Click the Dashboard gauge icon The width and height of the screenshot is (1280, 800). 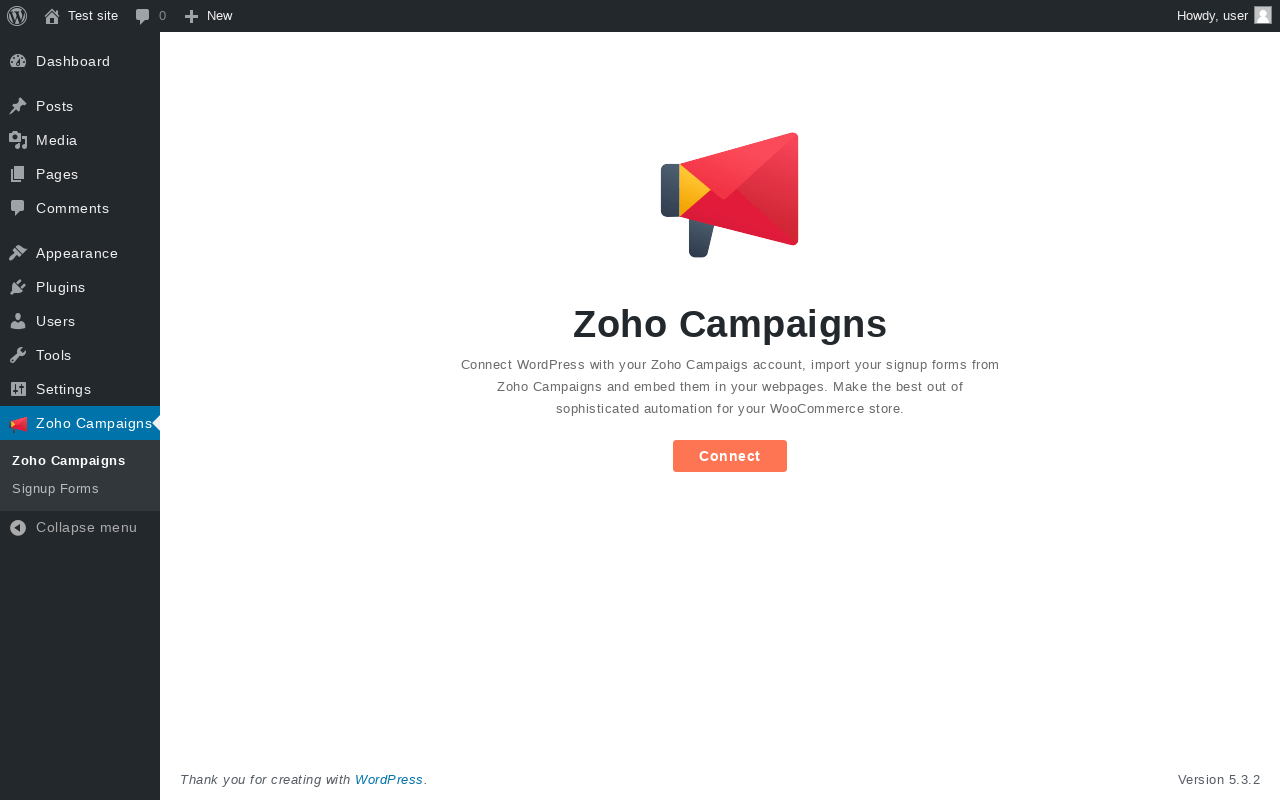(18, 61)
